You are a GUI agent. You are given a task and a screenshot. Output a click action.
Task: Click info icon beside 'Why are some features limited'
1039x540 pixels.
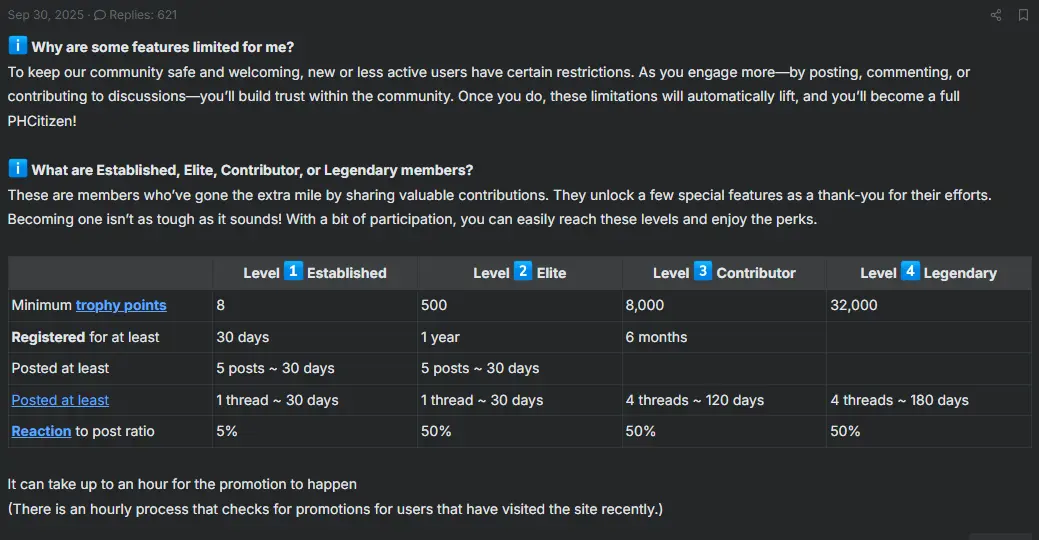coord(17,46)
